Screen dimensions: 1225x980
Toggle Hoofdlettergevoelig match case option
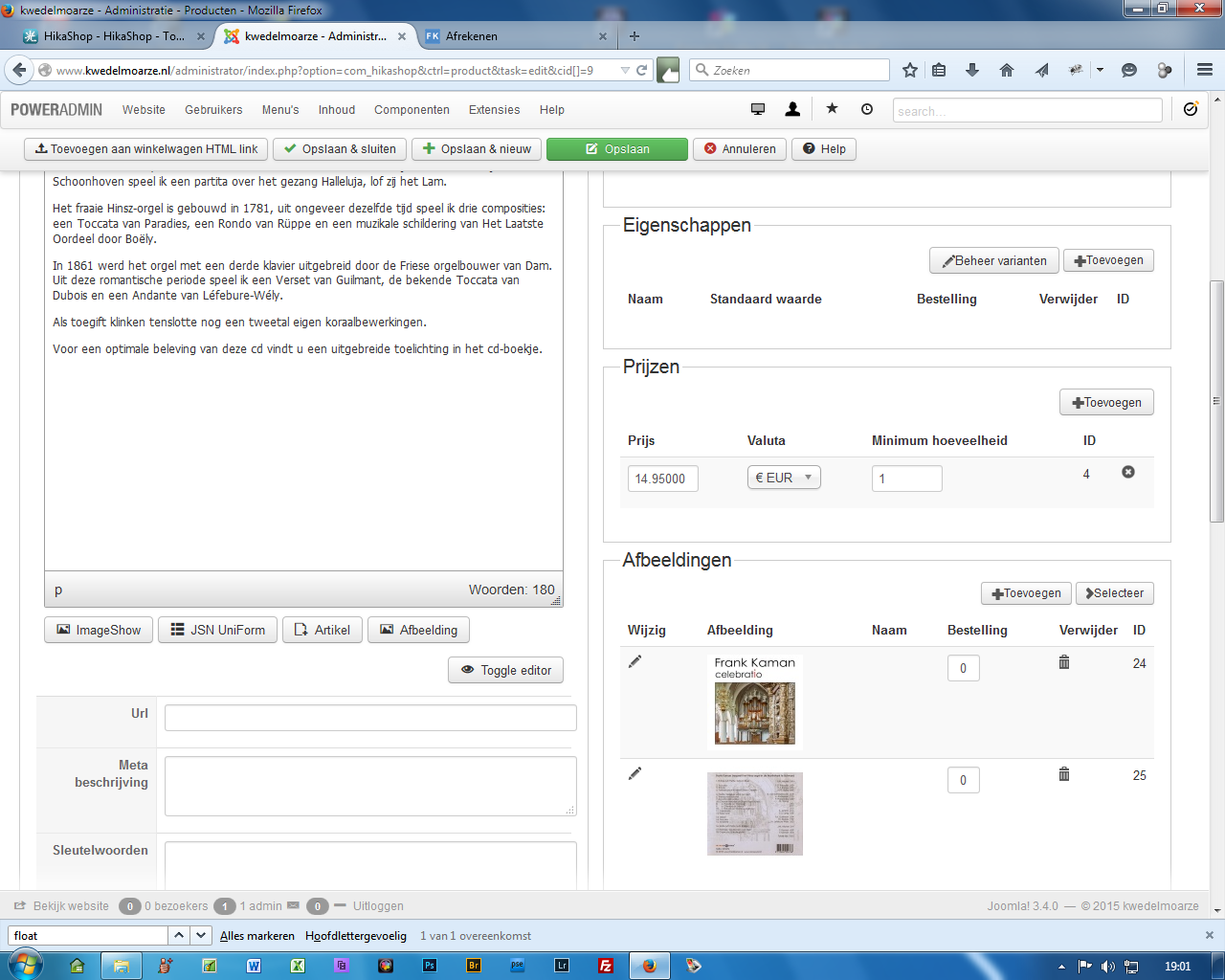click(x=356, y=935)
